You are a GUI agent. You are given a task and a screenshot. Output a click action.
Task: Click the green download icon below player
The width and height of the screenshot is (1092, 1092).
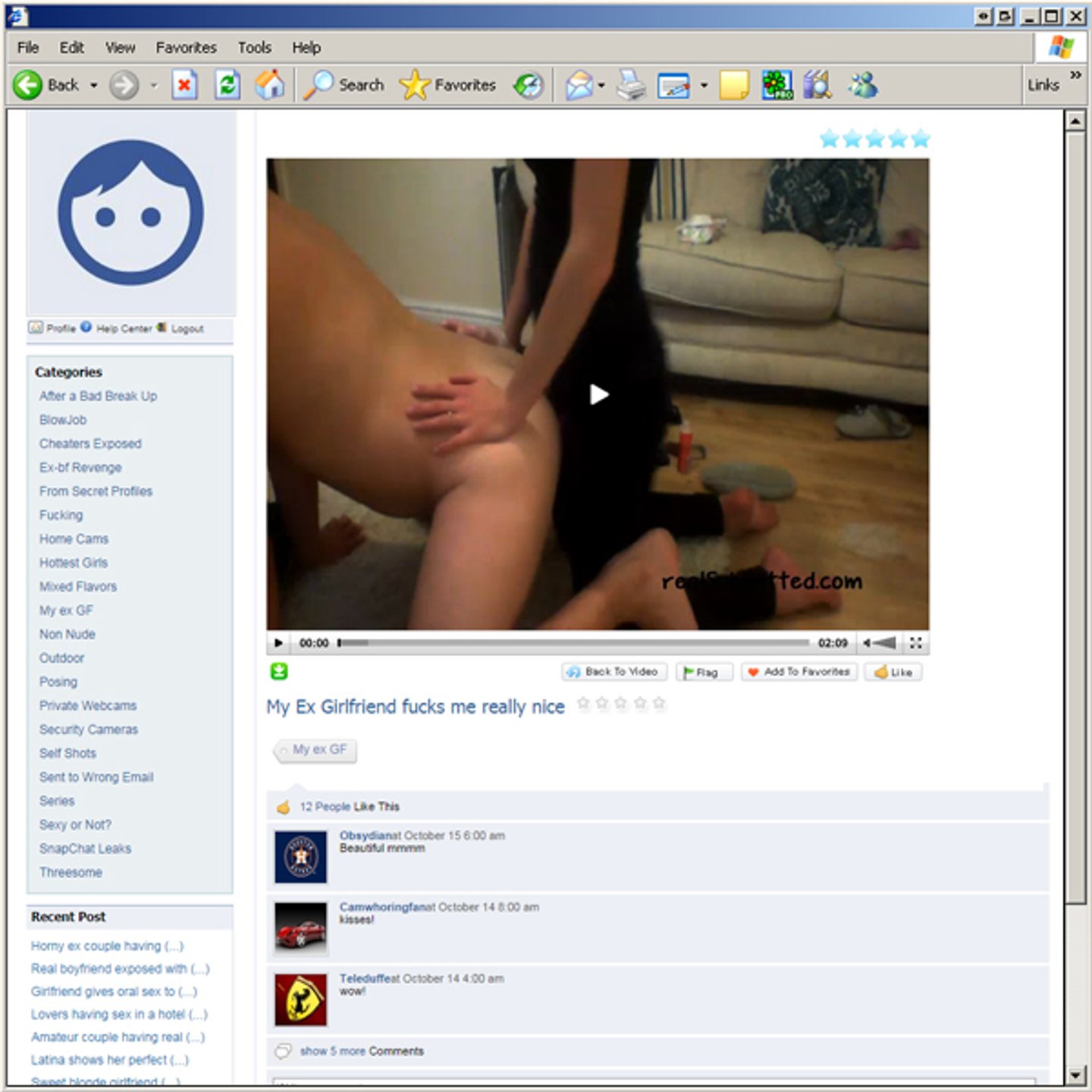[279, 671]
